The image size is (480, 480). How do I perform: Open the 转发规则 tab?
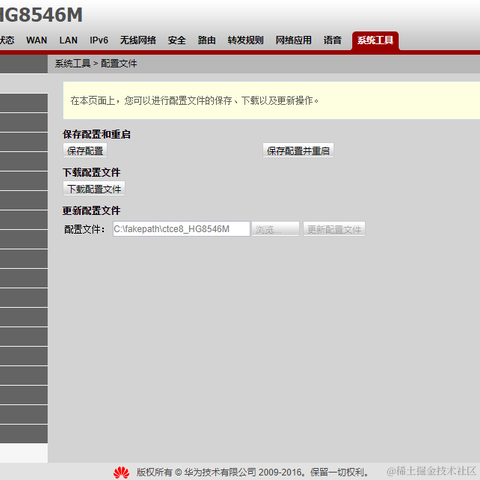(246, 40)
